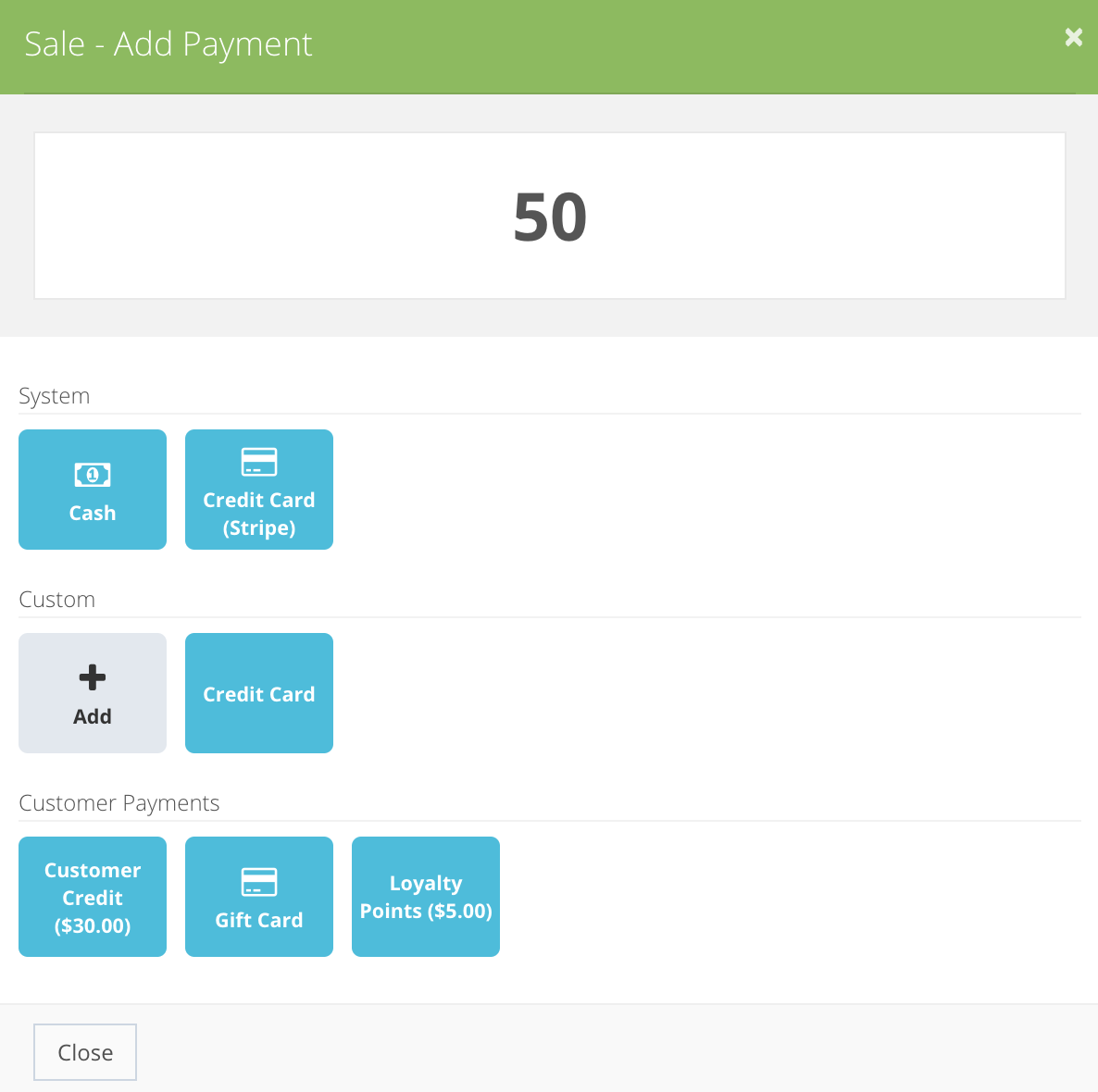This screenshot has height=1092, width=1098.
Task: Click the Sale - Add Payment title
Action: coord(168,44)
